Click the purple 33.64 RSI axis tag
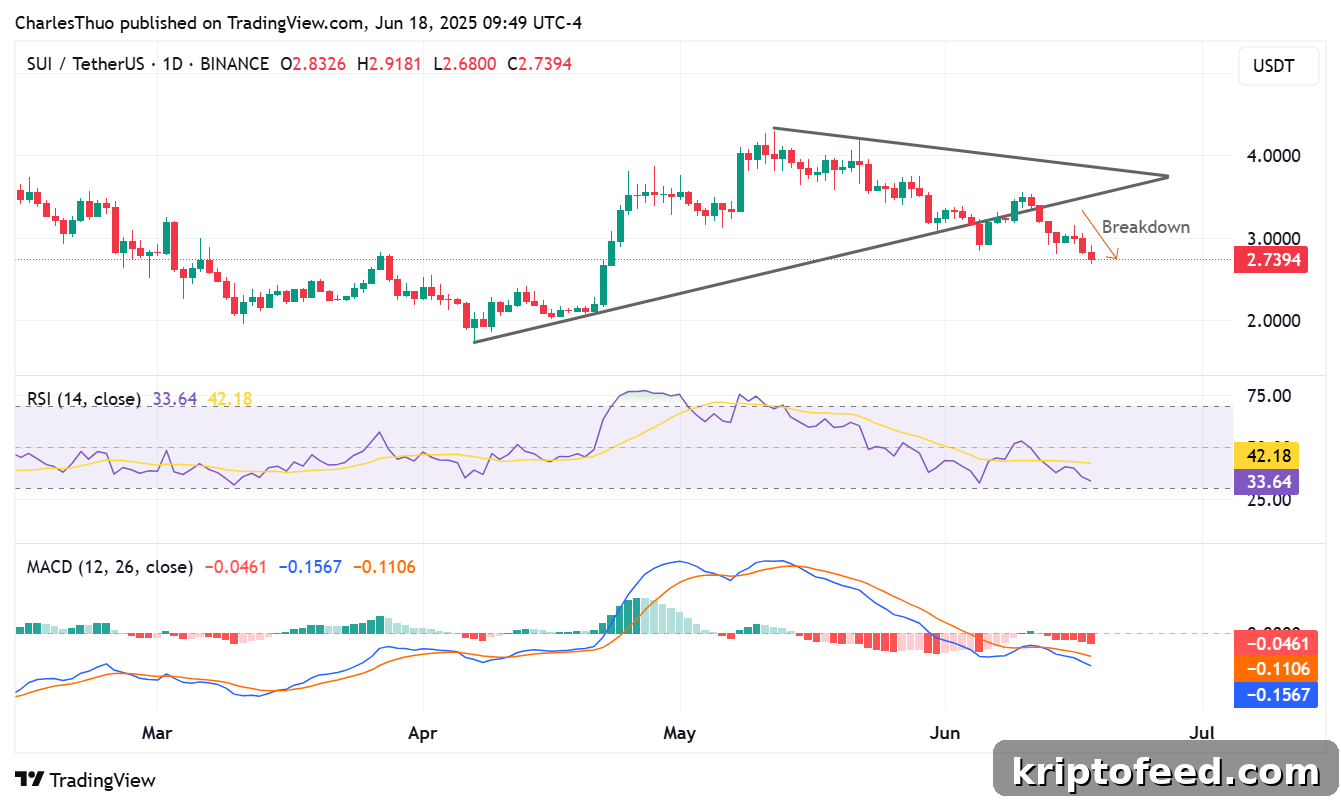Image resolution: width=1341 pixels, height=806 pixels. click(x=1266, y=482)
